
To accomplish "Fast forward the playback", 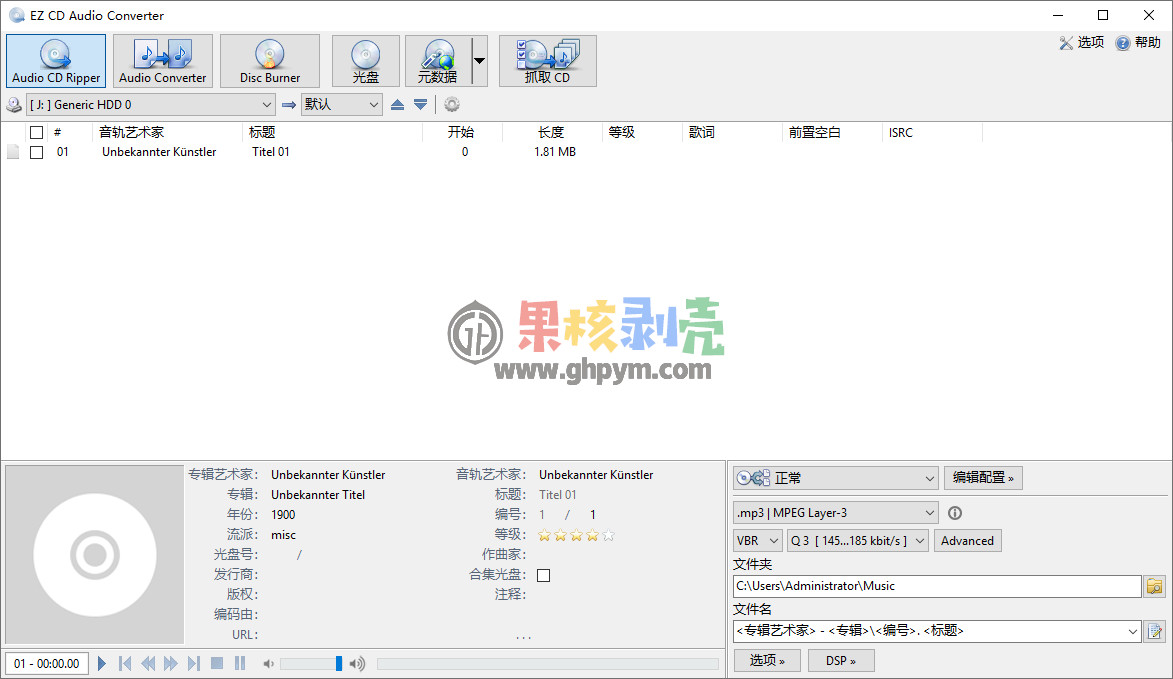I will click(x=171, y=663).
